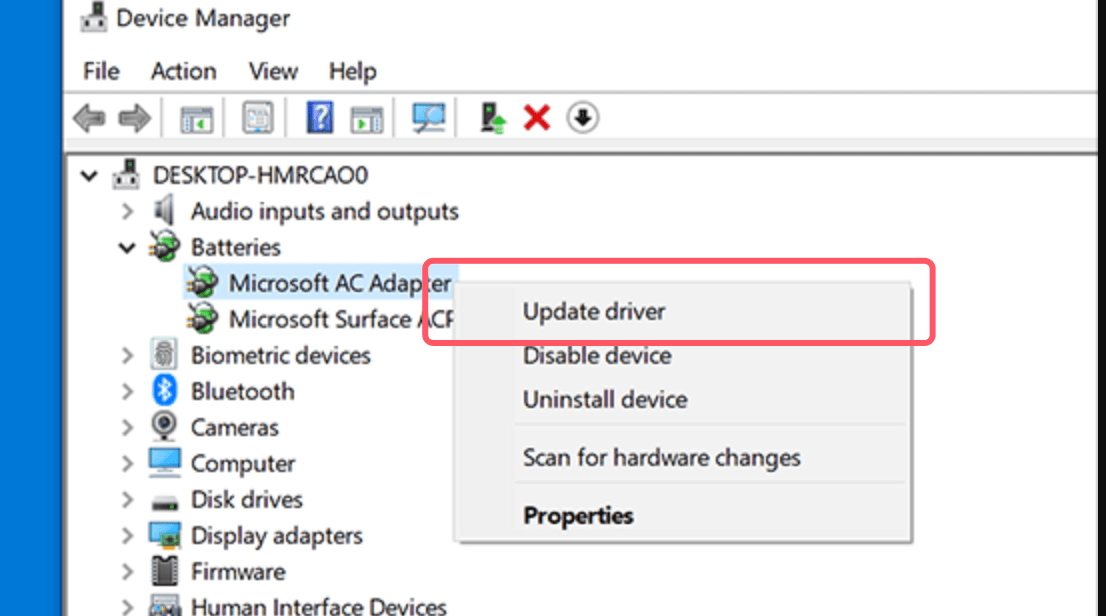Screen dimensions: 1106x616
Task: Select Update driver from the context menu
Action: pos(594,311)
